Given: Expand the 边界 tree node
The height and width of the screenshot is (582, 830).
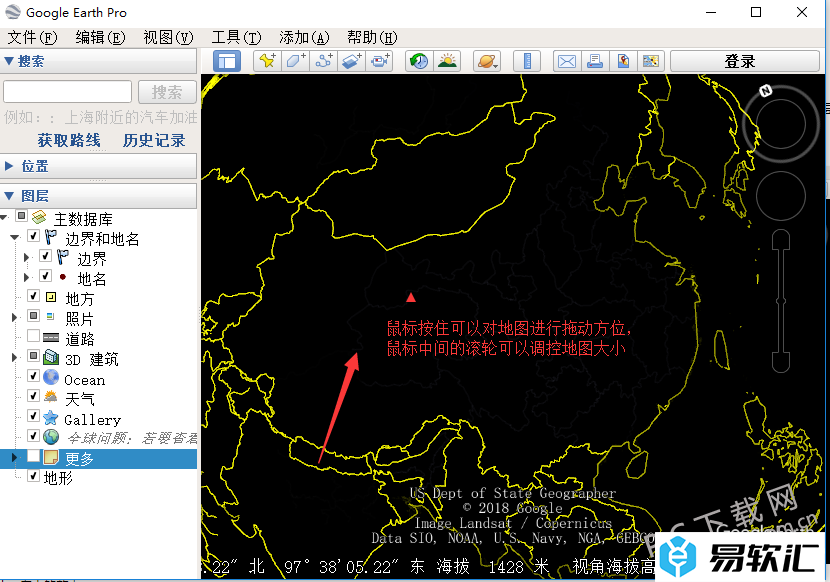Looking at the screenshot, I should click(x=26, y=257).
